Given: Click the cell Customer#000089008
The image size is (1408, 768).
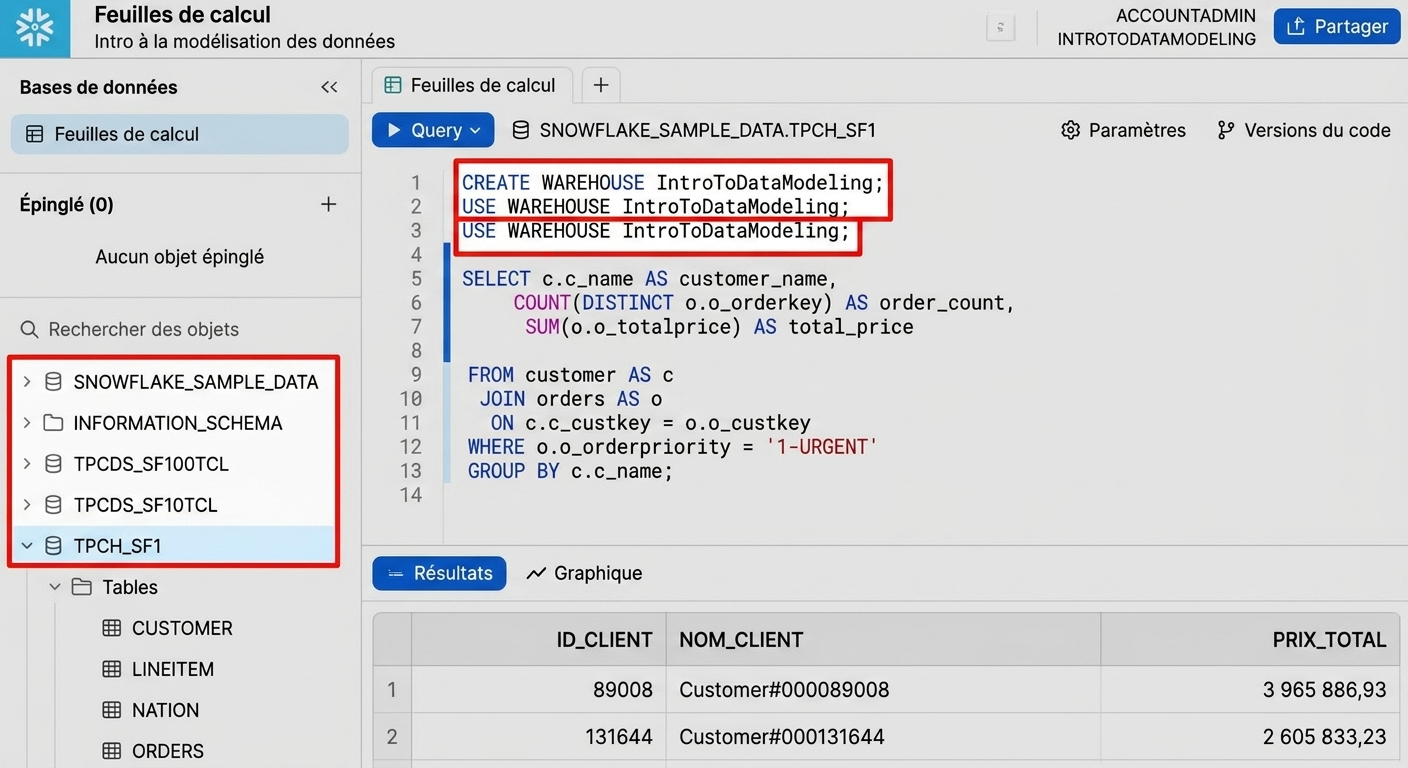Looking at the screenshot, I should pyautogui.click(x=883, y=690).
